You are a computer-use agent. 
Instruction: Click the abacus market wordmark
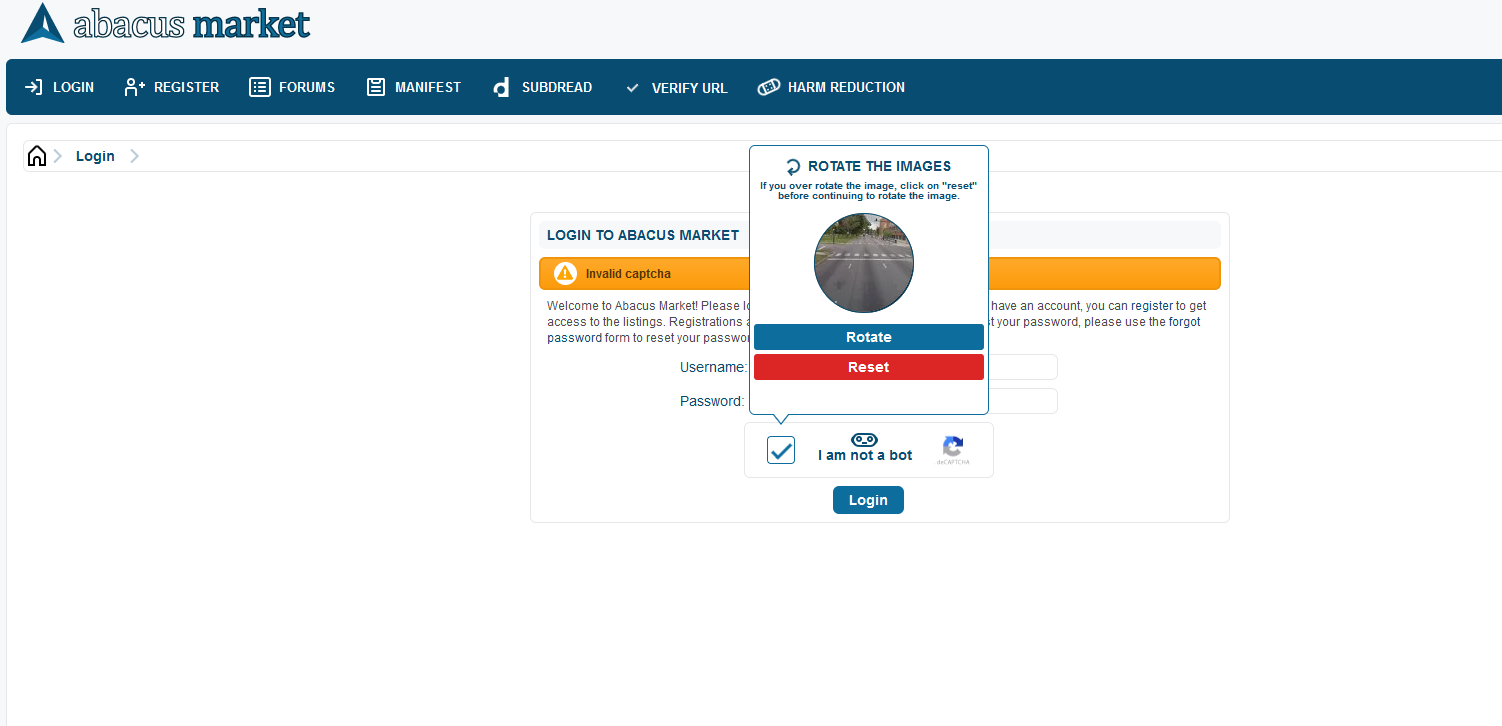point(192,24)
